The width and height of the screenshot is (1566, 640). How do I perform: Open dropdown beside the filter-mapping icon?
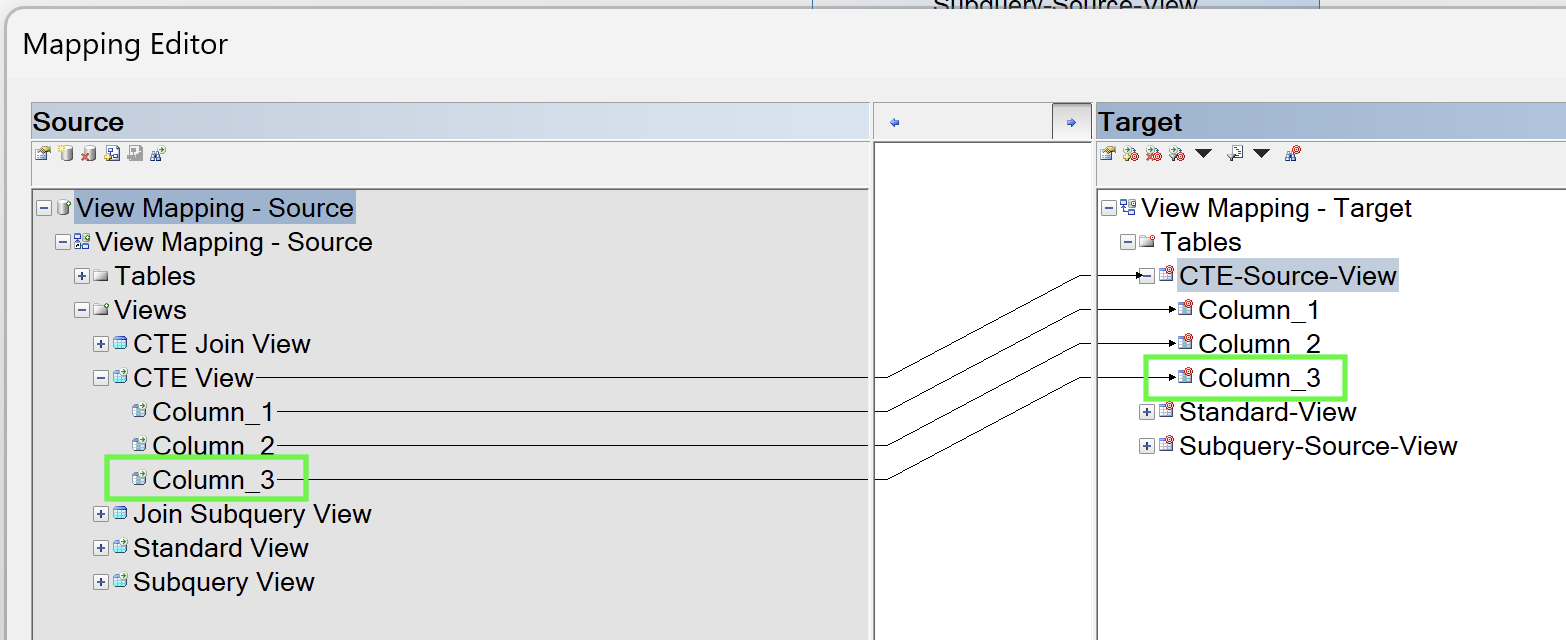coord(1202,152)
